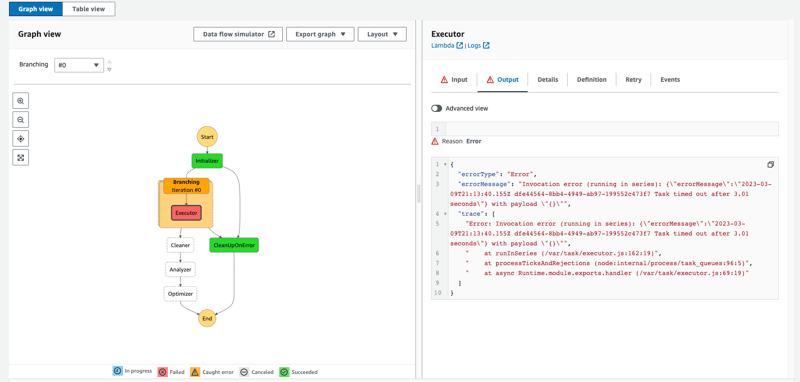Click the Failed legend icon
800x382 pixels.
point(162,372)
